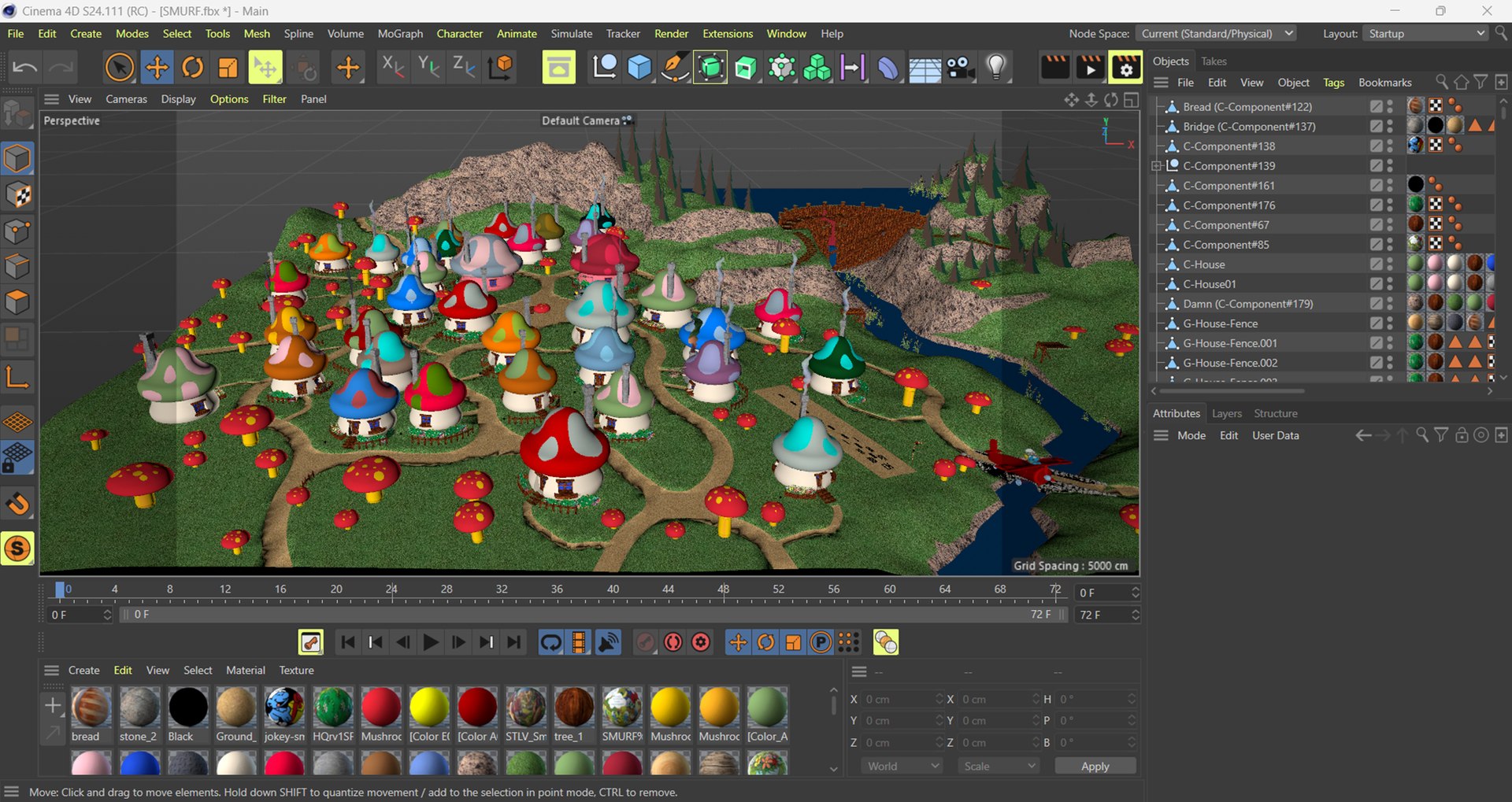This screenshot has width=1512, height=802.
Task: Toggle playback sound icon
Action: (608, 642)
